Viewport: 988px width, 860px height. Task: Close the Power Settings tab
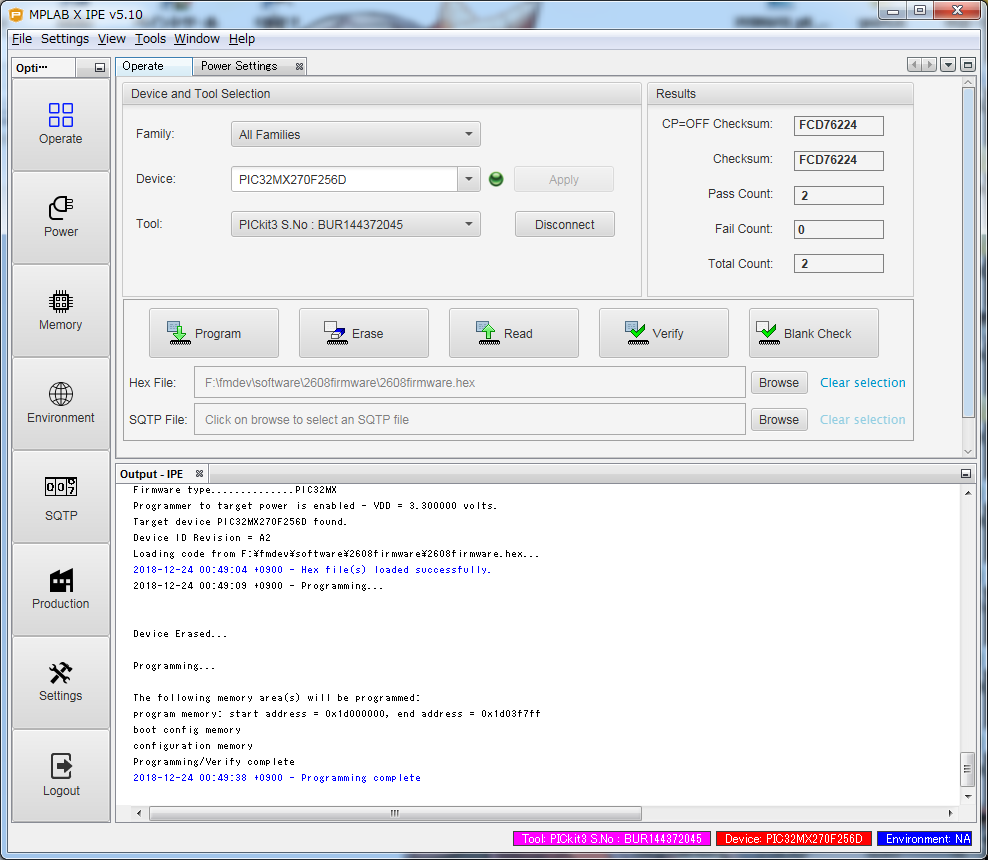pyautogui.click(x=299, y=66)
